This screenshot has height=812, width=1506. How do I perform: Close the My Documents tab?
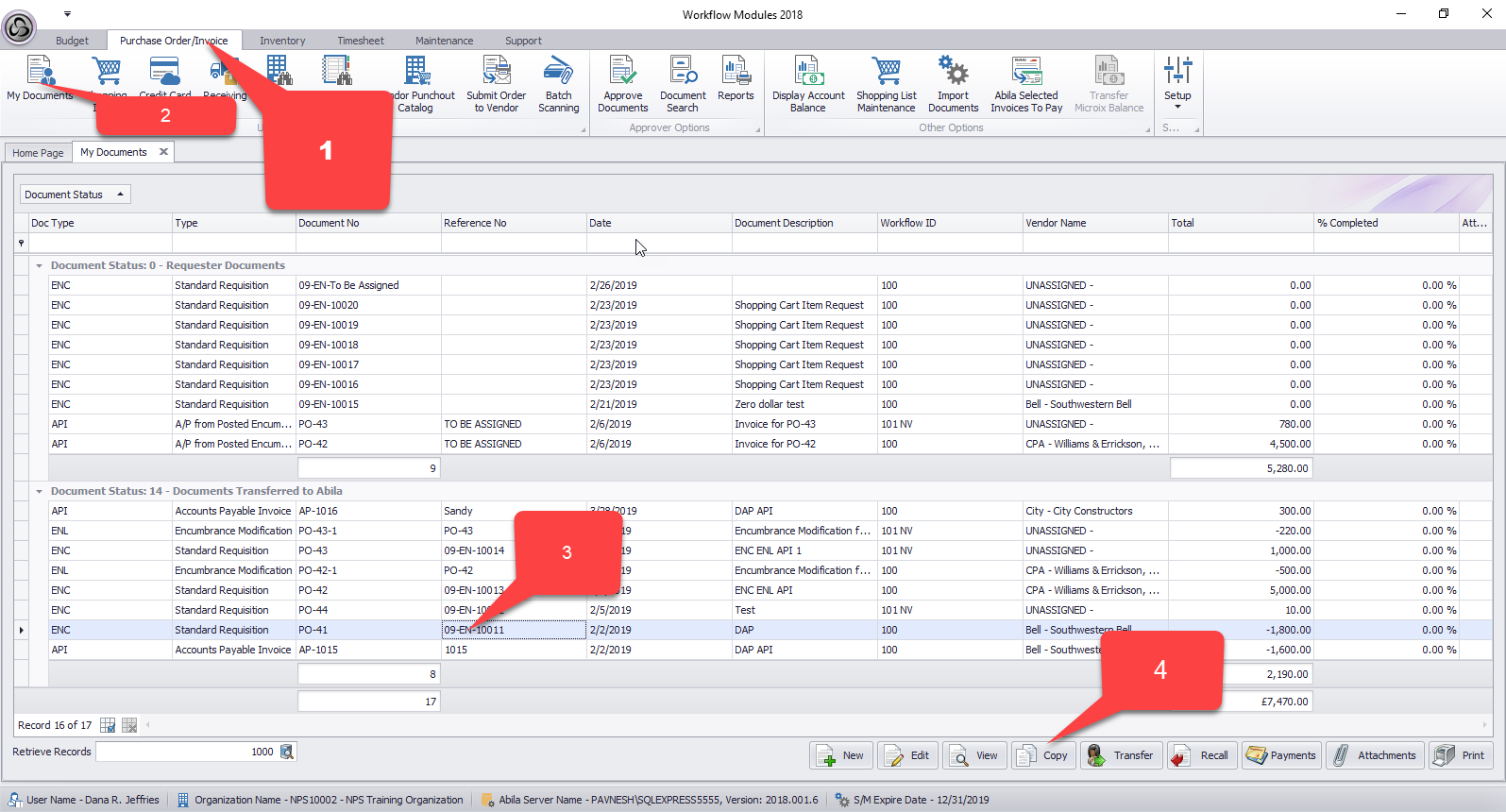pos(163,152)
